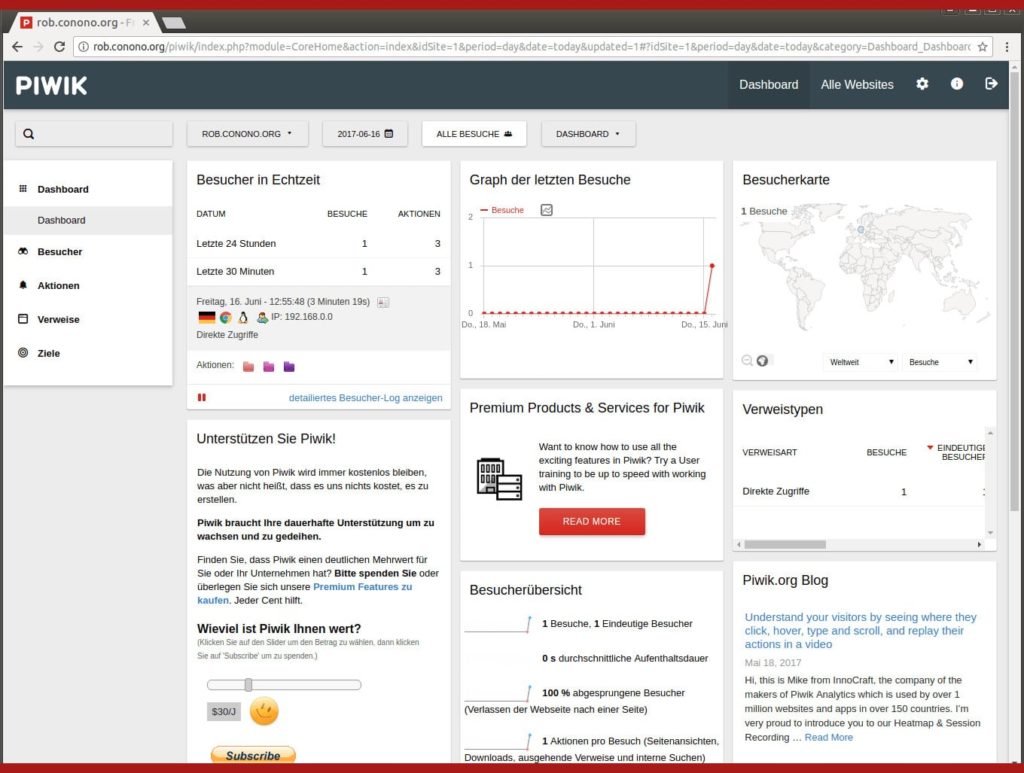This screenshot has width=1024, height=773.
Task: Click the building server icon in Premium widget
Action: click(x=499, y=479)
